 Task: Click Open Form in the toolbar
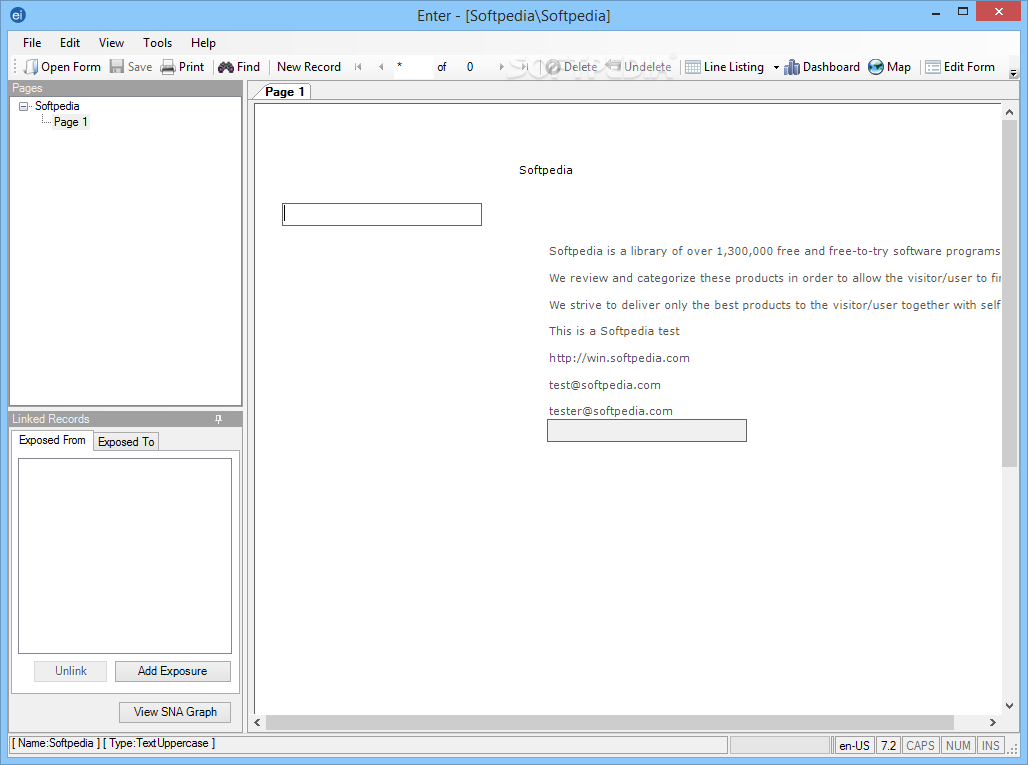62,67
